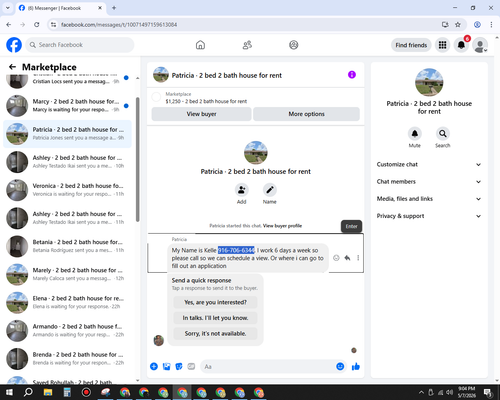Image resolution: width=500 pixels, height=400 pixels.
Task: Choose a GIF in composer
Action: tap(191, 367)
